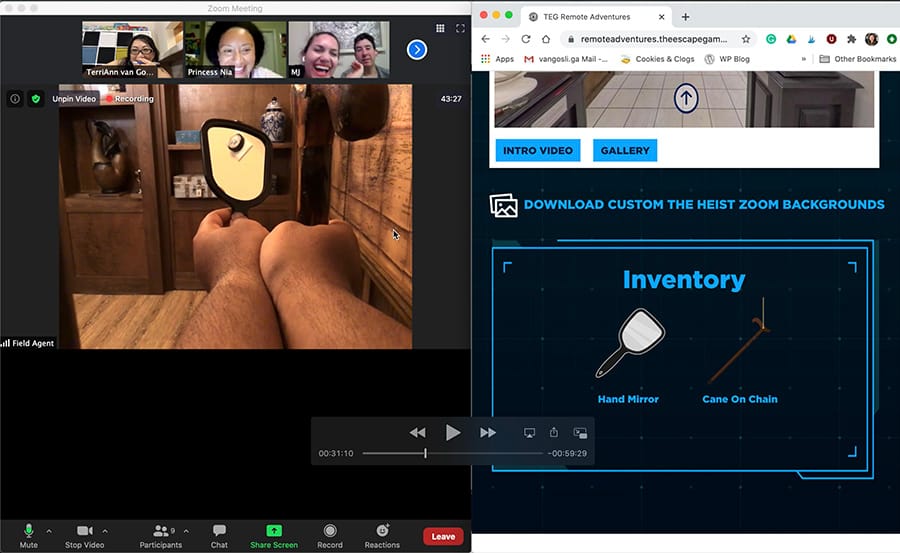
Task: Open the Grammarly extension icon
Action: pyautogui.click(x=771, y=39)
